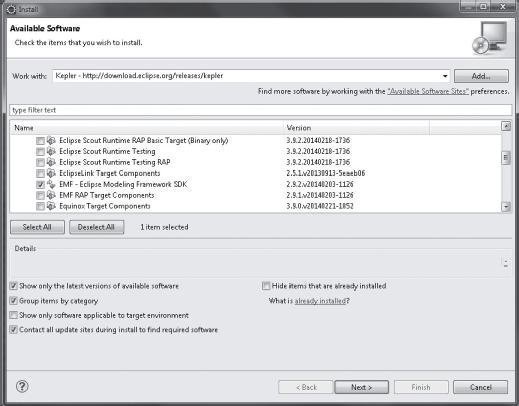The height and width of the screenshot is (406, 519).
Task: Click the list scrollbar down arrow
Action: pyautogui.click(x=506, y=207)
